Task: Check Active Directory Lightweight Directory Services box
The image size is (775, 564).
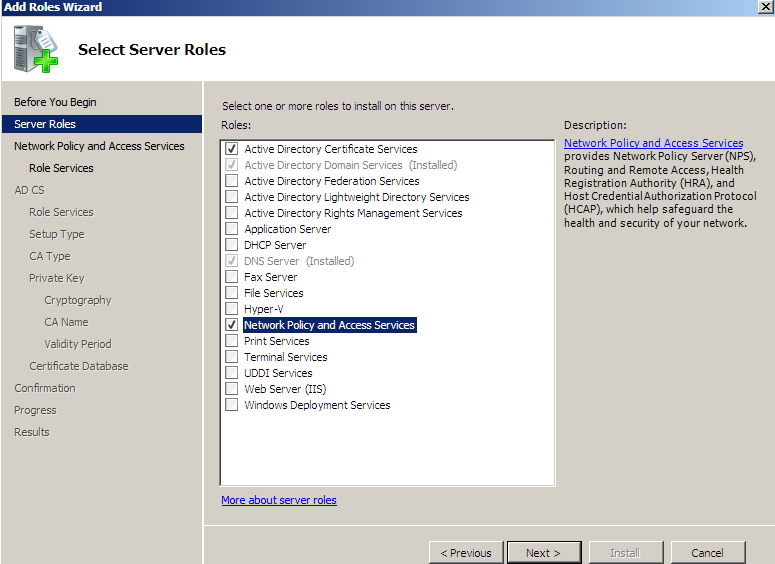Action: (231, 197)
